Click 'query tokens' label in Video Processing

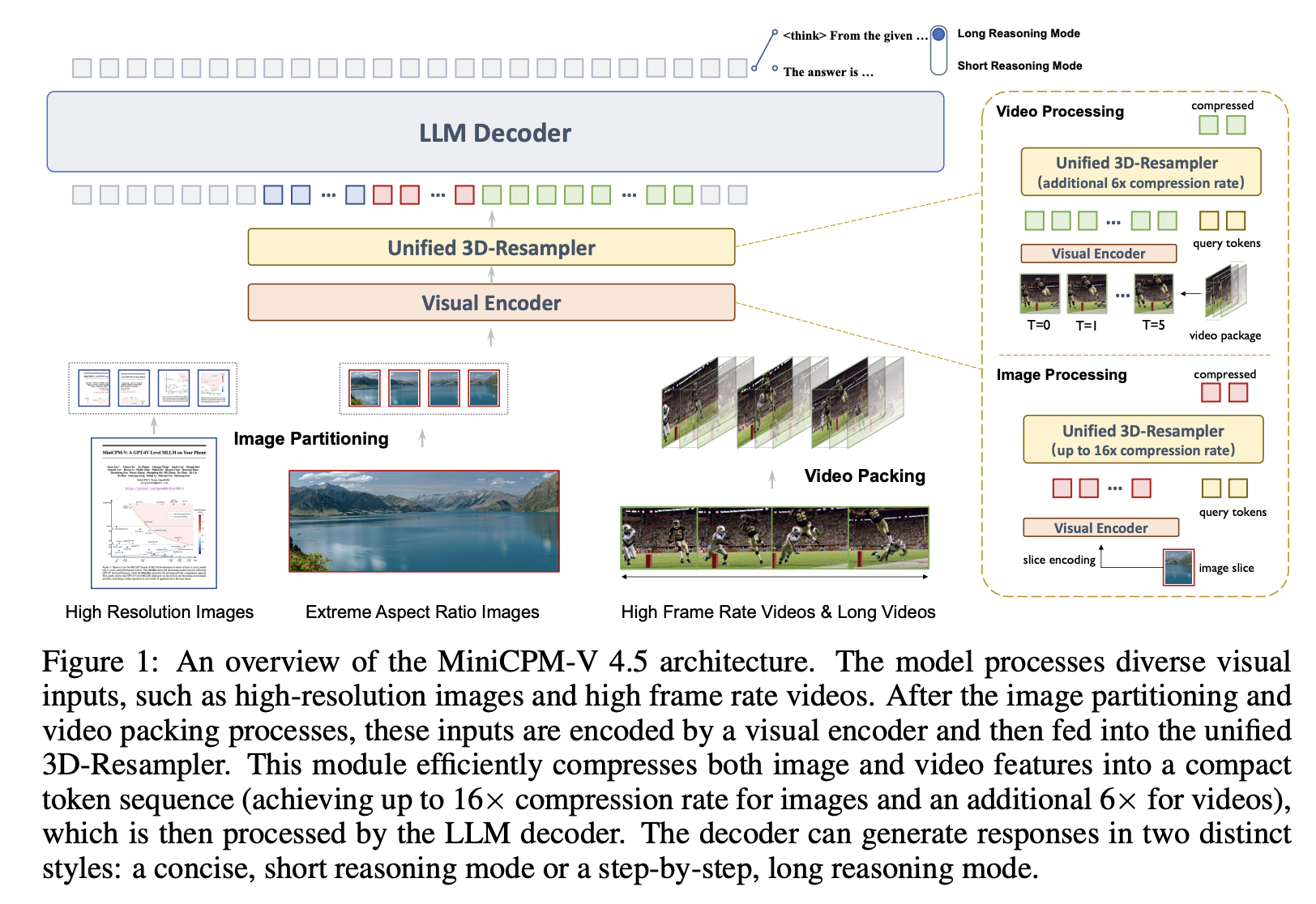[1226, 243]
